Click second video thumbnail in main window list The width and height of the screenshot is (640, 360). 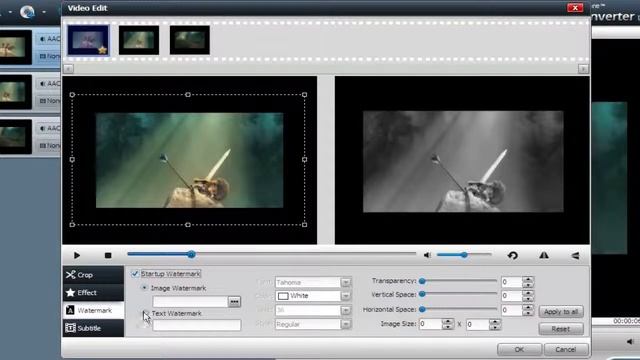click(16, 92)
